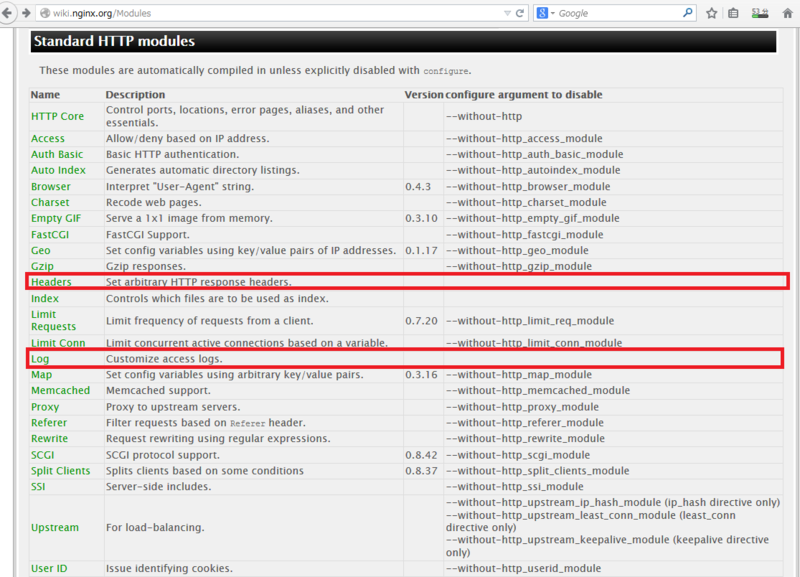This screenshot has width=800, height=577.
Task: Open the Index module link
Action: pos(44,298)
